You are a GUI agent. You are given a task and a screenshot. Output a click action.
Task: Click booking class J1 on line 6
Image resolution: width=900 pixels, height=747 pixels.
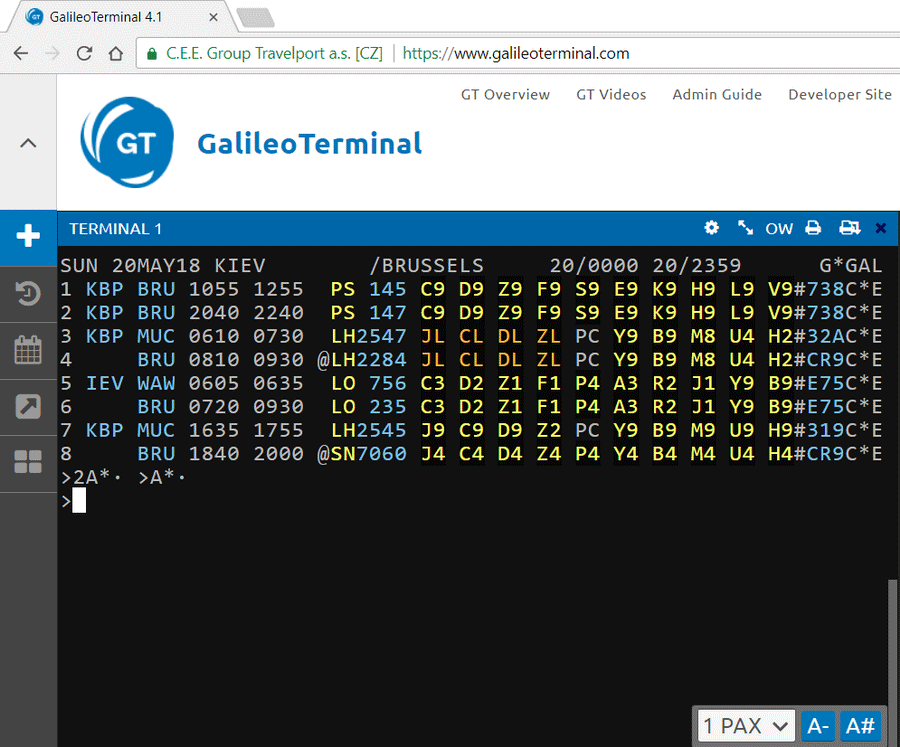[x=703, y=407]
